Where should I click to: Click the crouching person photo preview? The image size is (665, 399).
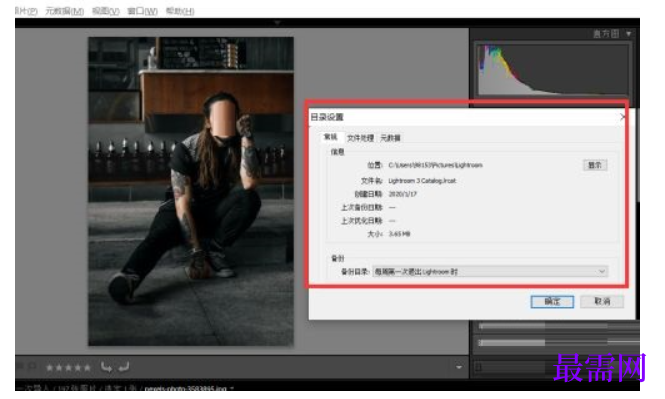pos(191,191)
